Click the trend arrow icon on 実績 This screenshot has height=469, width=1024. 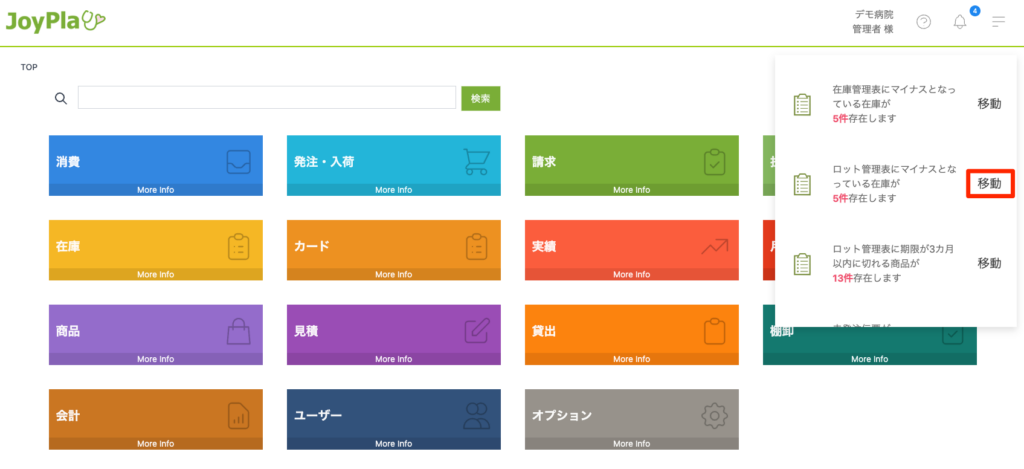click(714, 245)
